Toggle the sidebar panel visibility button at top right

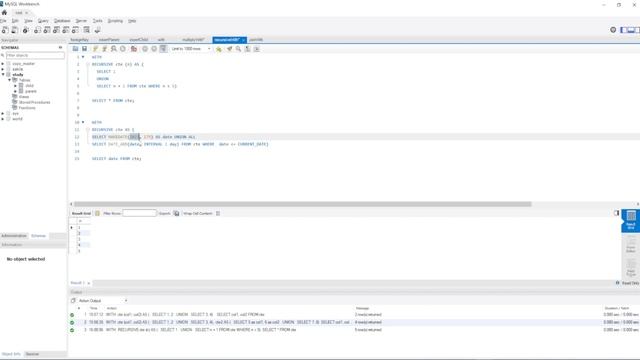pyautogui.click(x=623, y=30)
